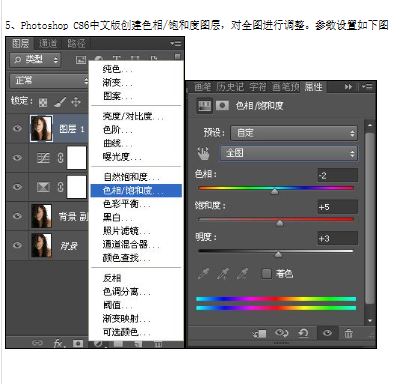This screenshot has height=384, width=419.
Task: Choose 色彩平衡 menu entry
Action: [136, 204]
